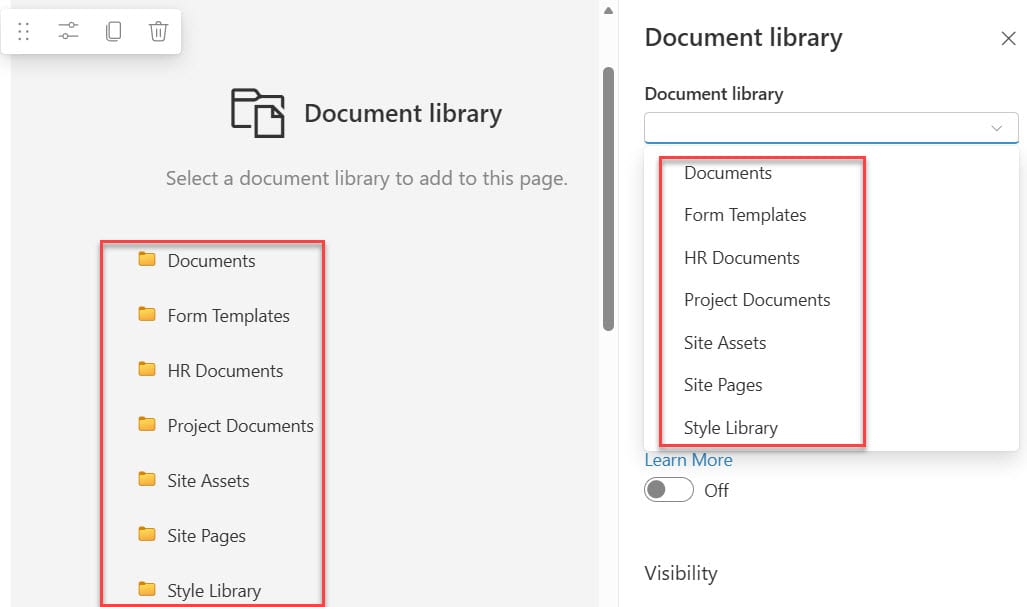
Task: Toggle the Off switch to On
Action: (x=668, y=490)
